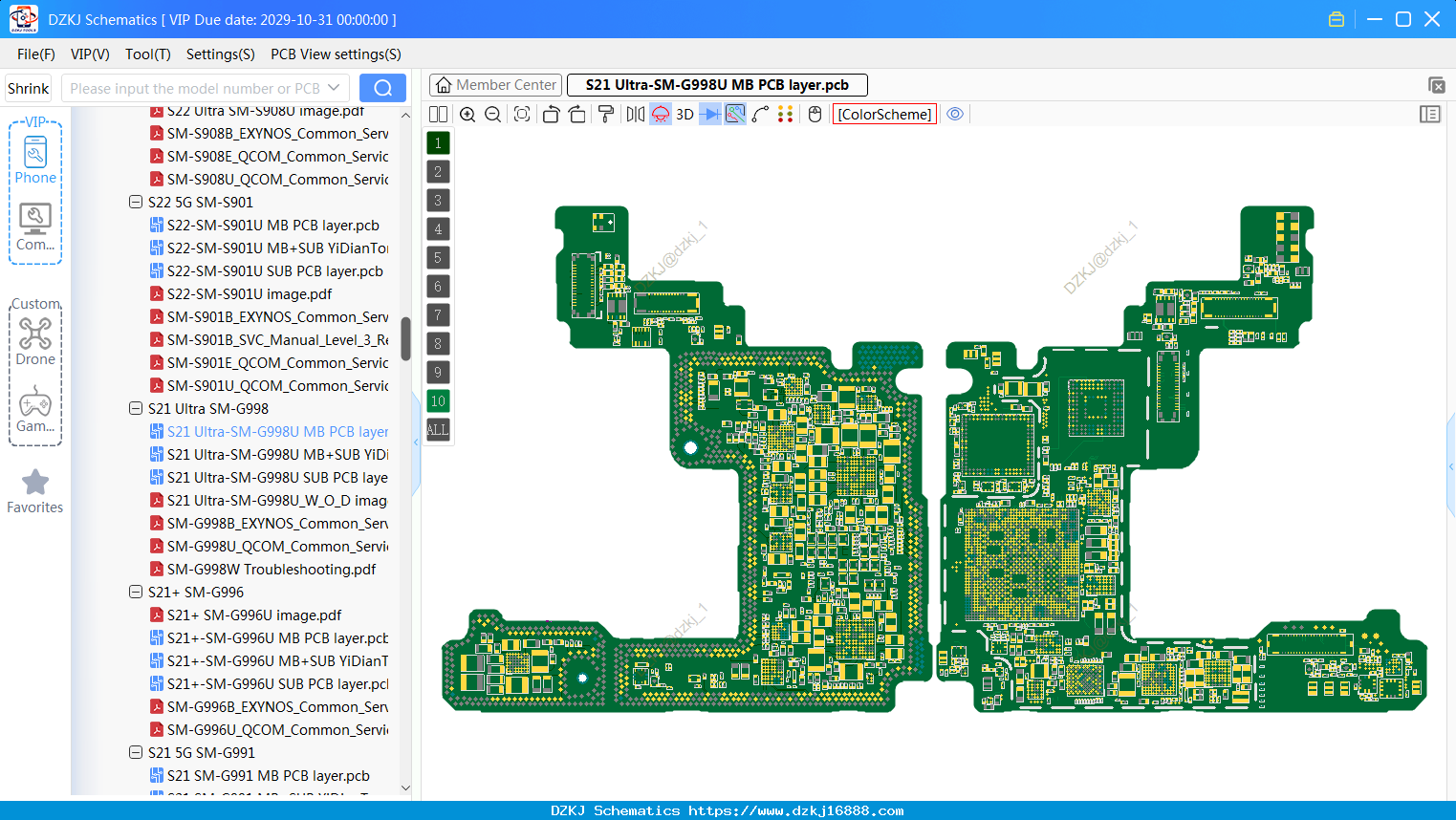Open the Tool(T) menu
This screenshot has width=1456, height=820.
pos(148,54)
